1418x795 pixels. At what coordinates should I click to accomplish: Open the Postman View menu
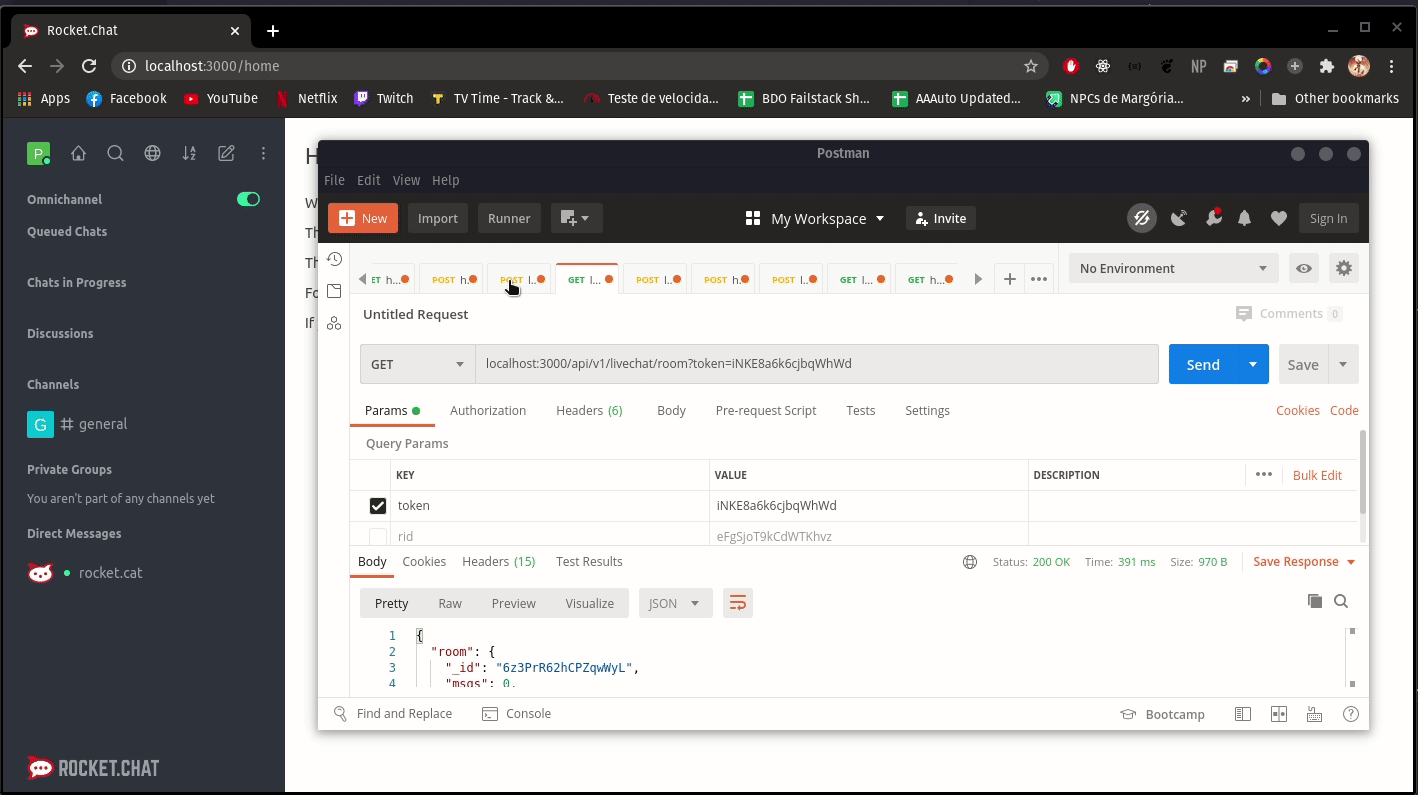pyautogui.click(x=406, y=180)
